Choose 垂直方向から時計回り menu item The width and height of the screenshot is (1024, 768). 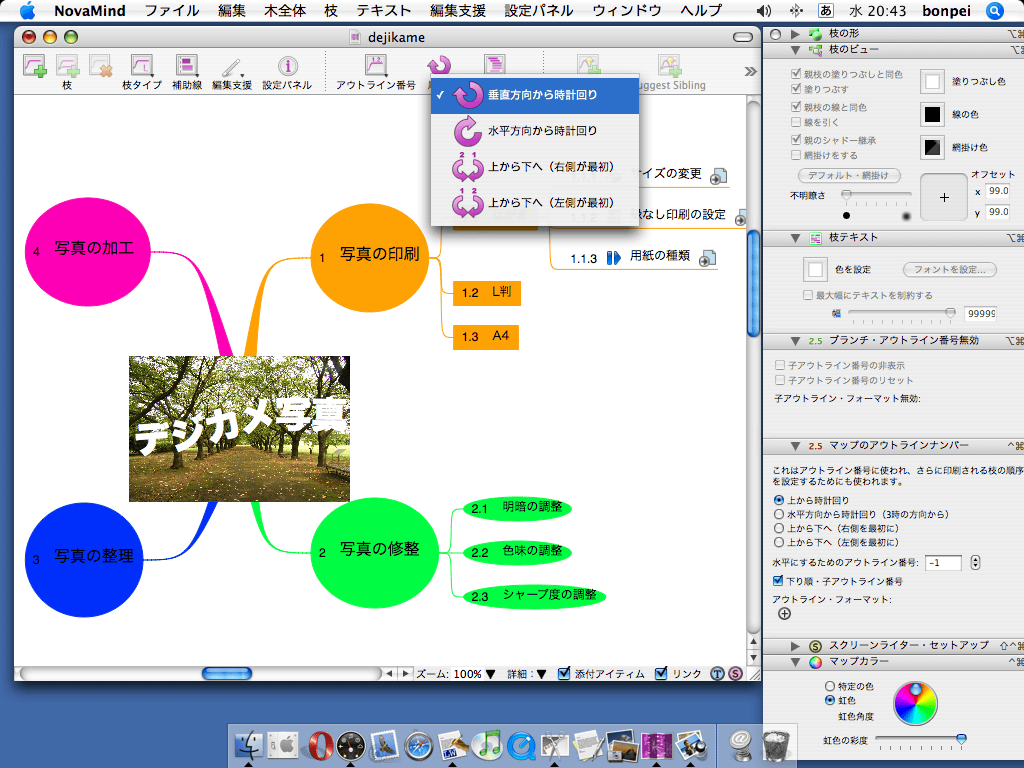[535, 95]
